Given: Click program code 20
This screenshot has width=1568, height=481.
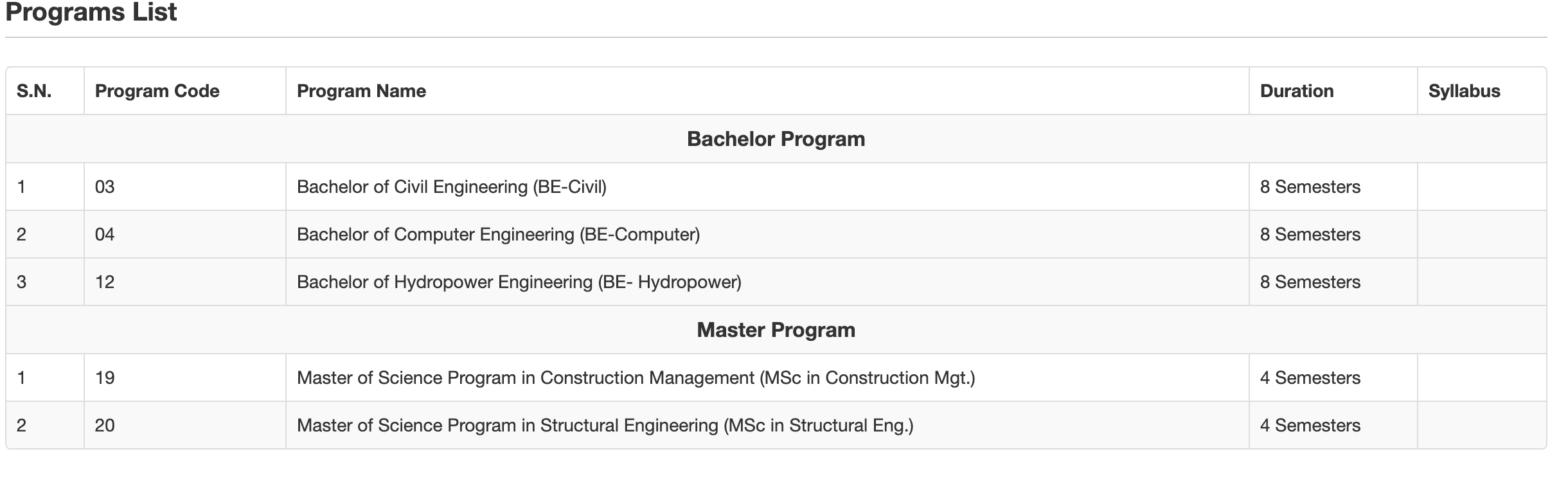Looking at the screenshot, I should tap(105, 426).
